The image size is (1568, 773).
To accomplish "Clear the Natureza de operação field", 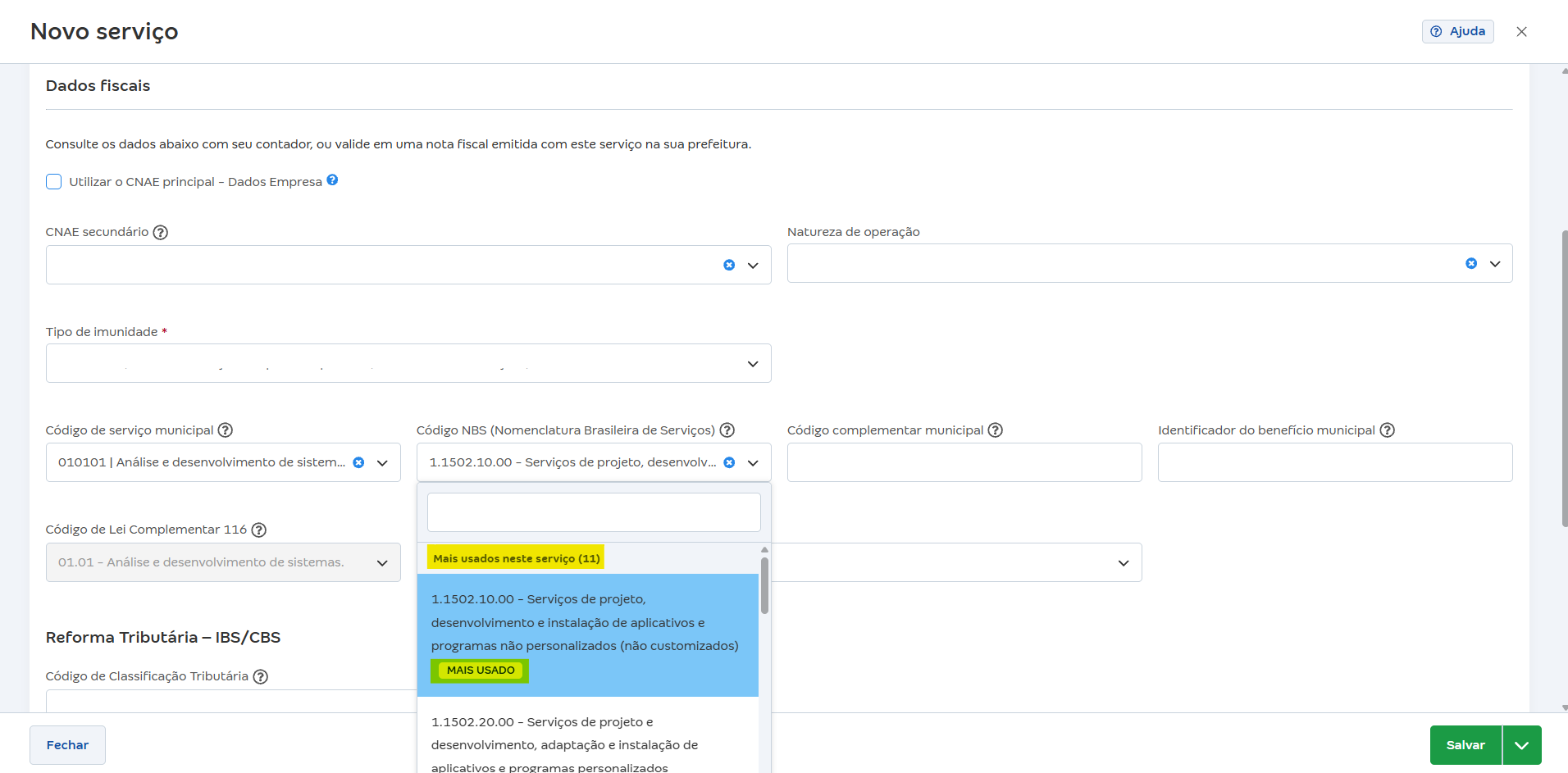I will 1471,263.
